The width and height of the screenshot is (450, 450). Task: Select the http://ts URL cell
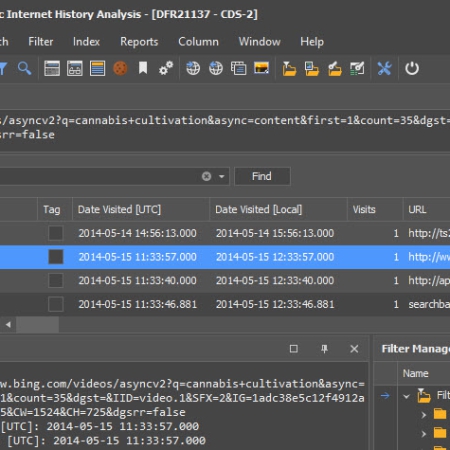429,233
